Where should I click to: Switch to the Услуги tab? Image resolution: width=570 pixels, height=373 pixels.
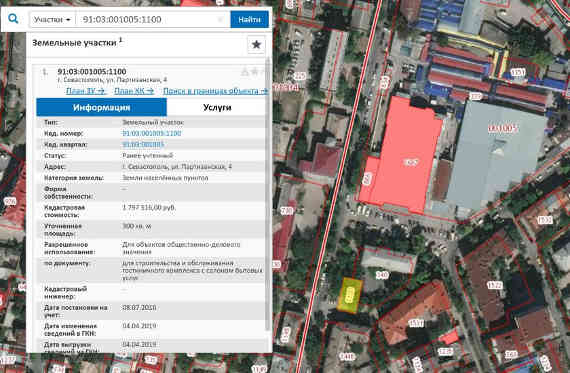pyautogui.click(x=217, y=107)
